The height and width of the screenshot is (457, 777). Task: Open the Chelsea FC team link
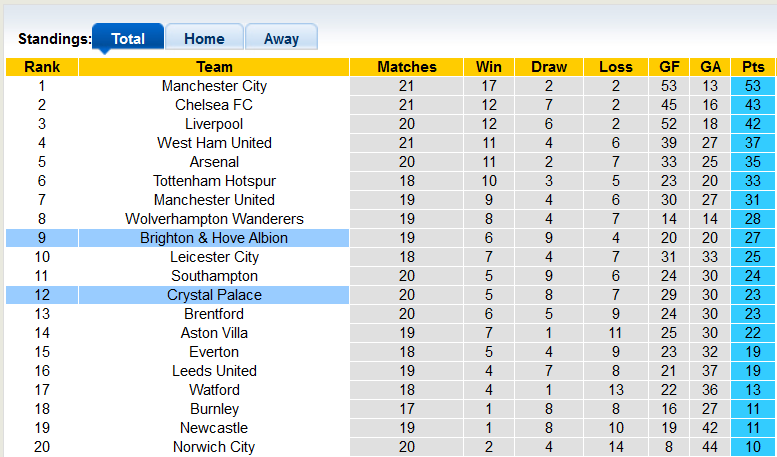pos(214,105)
